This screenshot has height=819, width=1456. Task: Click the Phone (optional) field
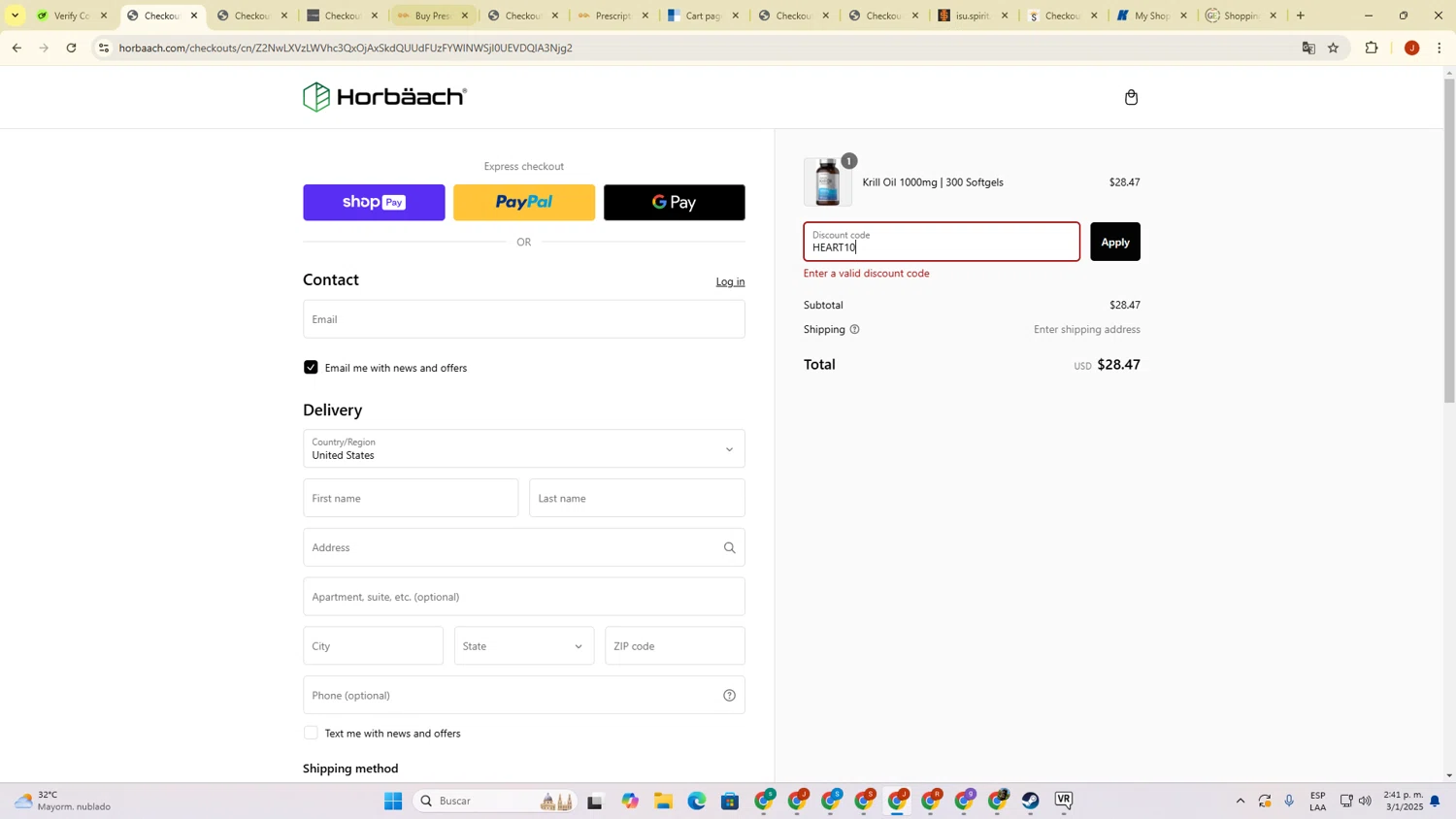[x=524, y=696]
